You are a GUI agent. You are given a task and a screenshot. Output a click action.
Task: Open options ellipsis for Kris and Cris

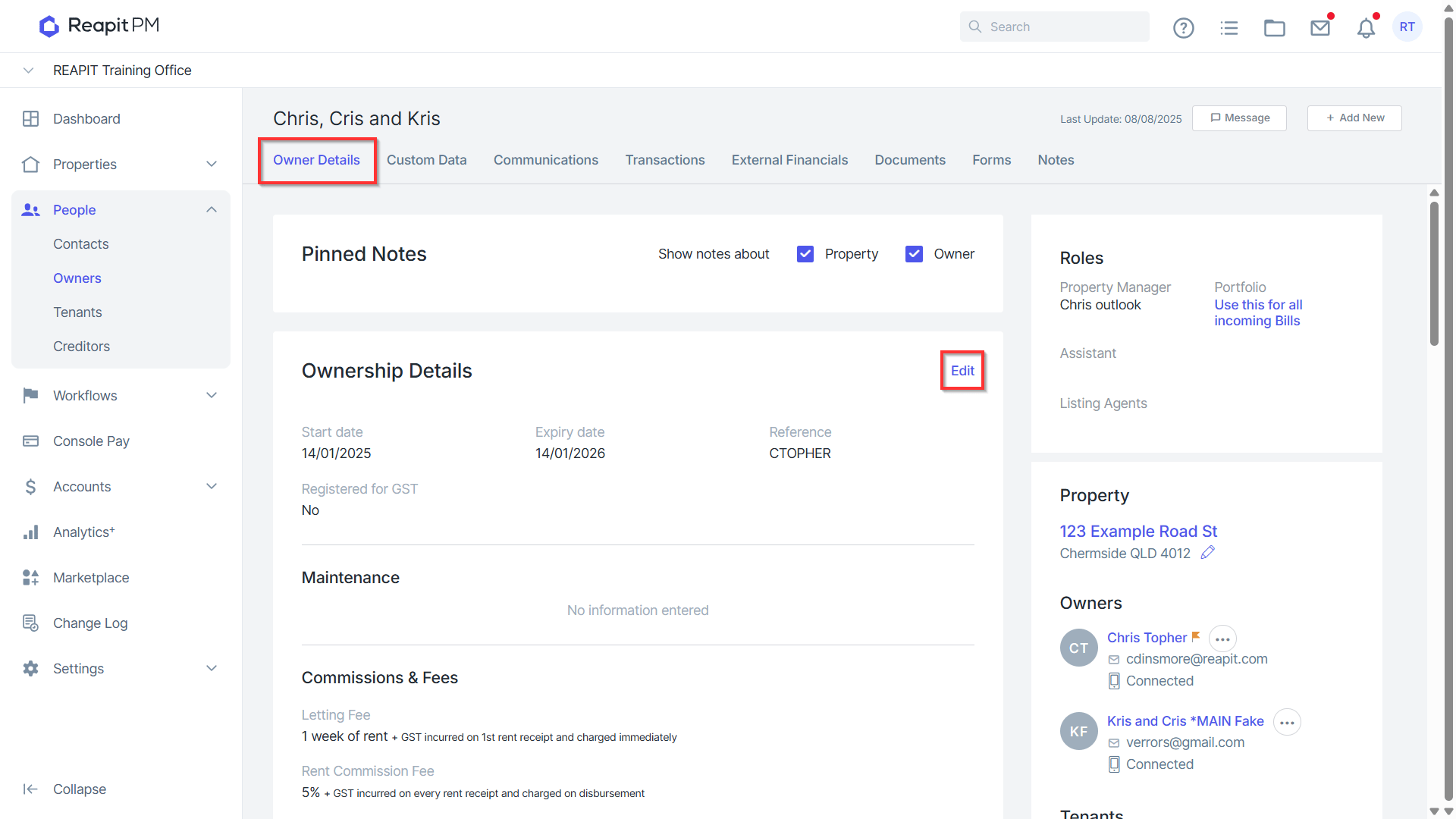(x=1287, y=723)
